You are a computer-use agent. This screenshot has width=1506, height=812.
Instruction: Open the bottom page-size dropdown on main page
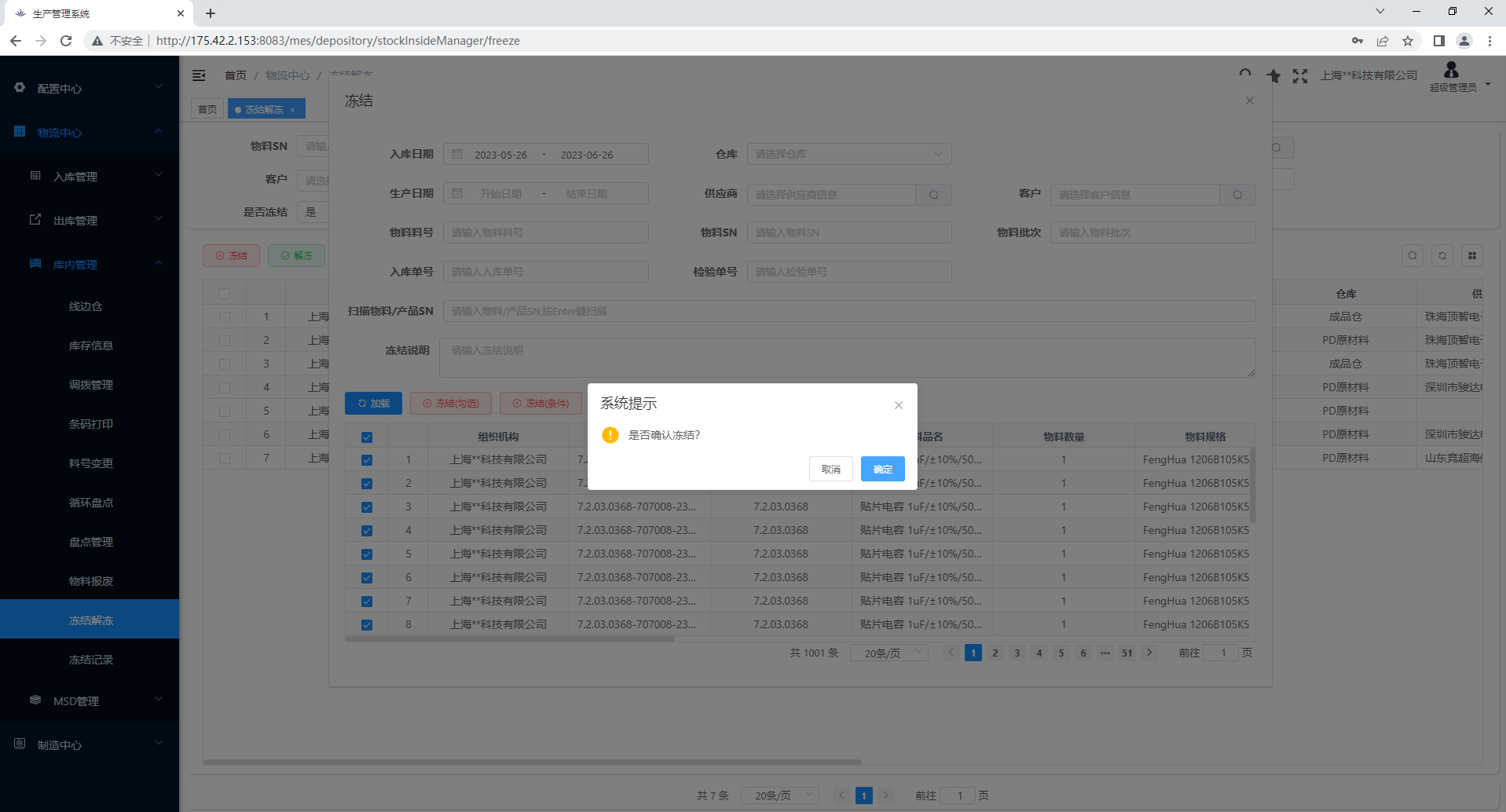pos(780,796)
